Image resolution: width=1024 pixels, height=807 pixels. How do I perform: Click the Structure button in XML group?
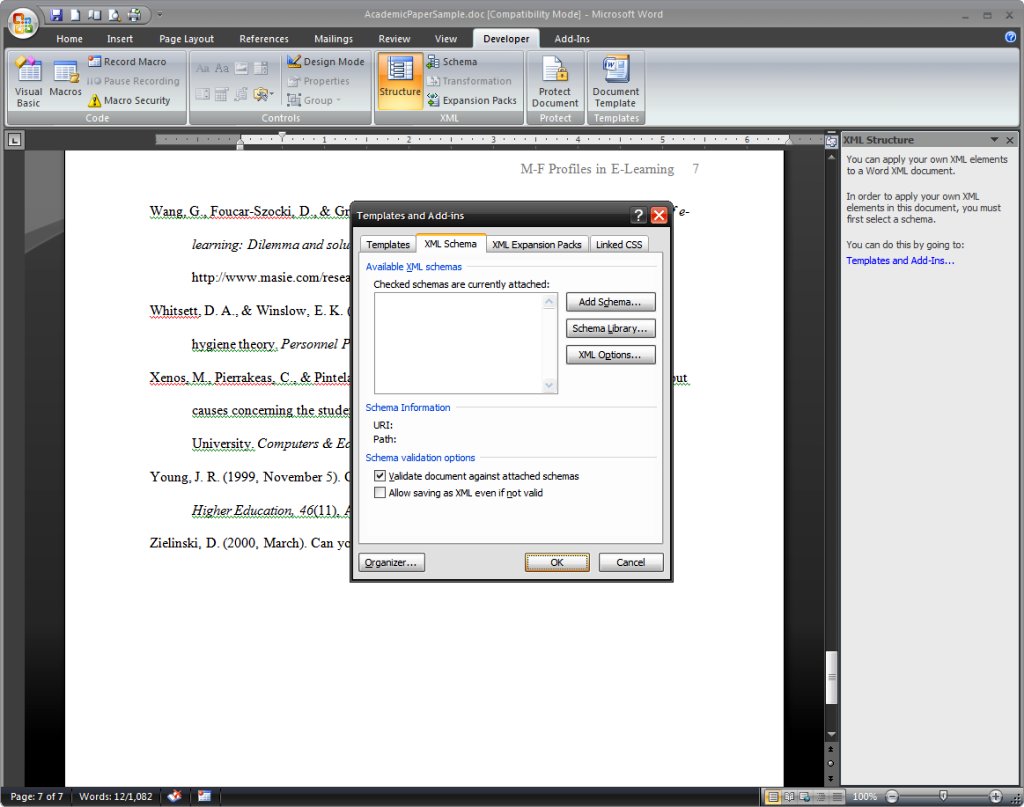click(400, 78)
